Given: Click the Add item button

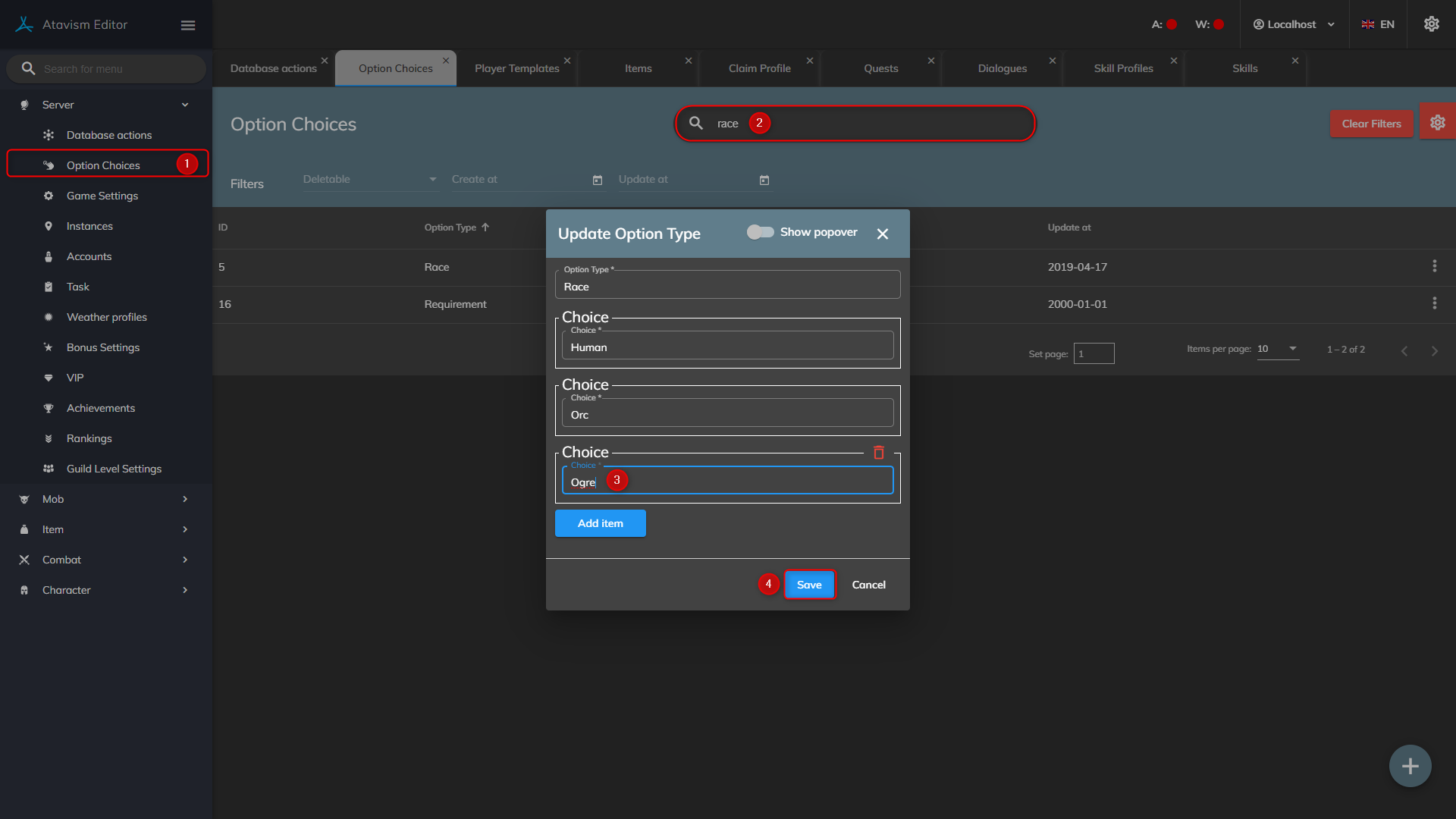Looking at the screenshot, I should pyautogui.click(x=600, y=523).
